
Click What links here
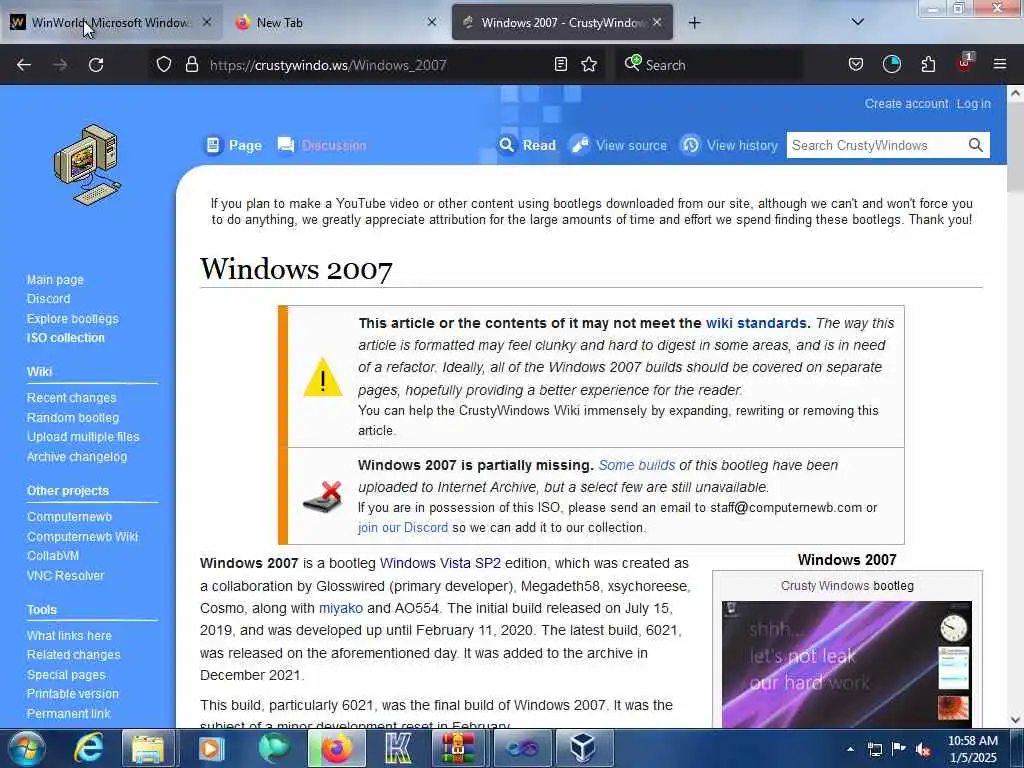[x=69, y=635]
